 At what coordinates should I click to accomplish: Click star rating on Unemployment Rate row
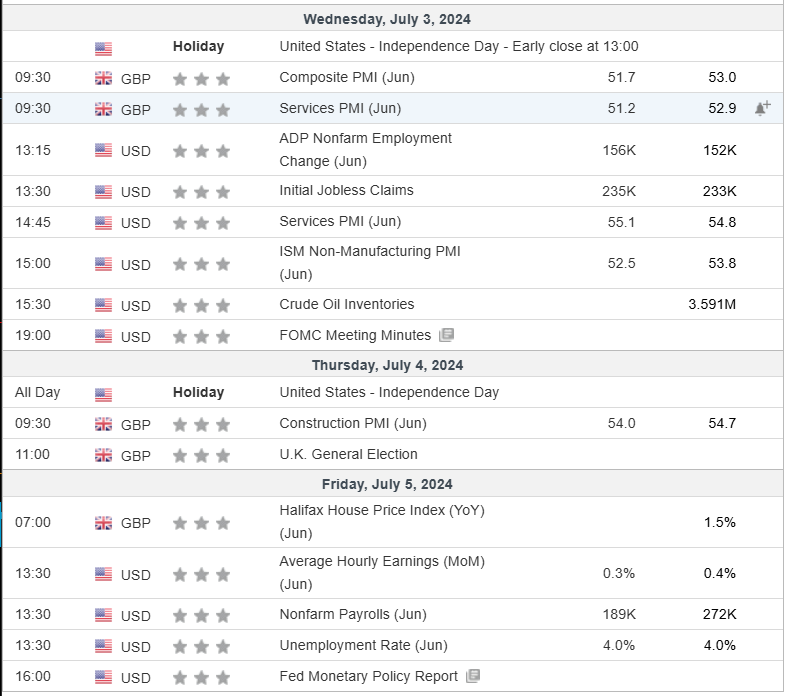[x=201, y=646]
